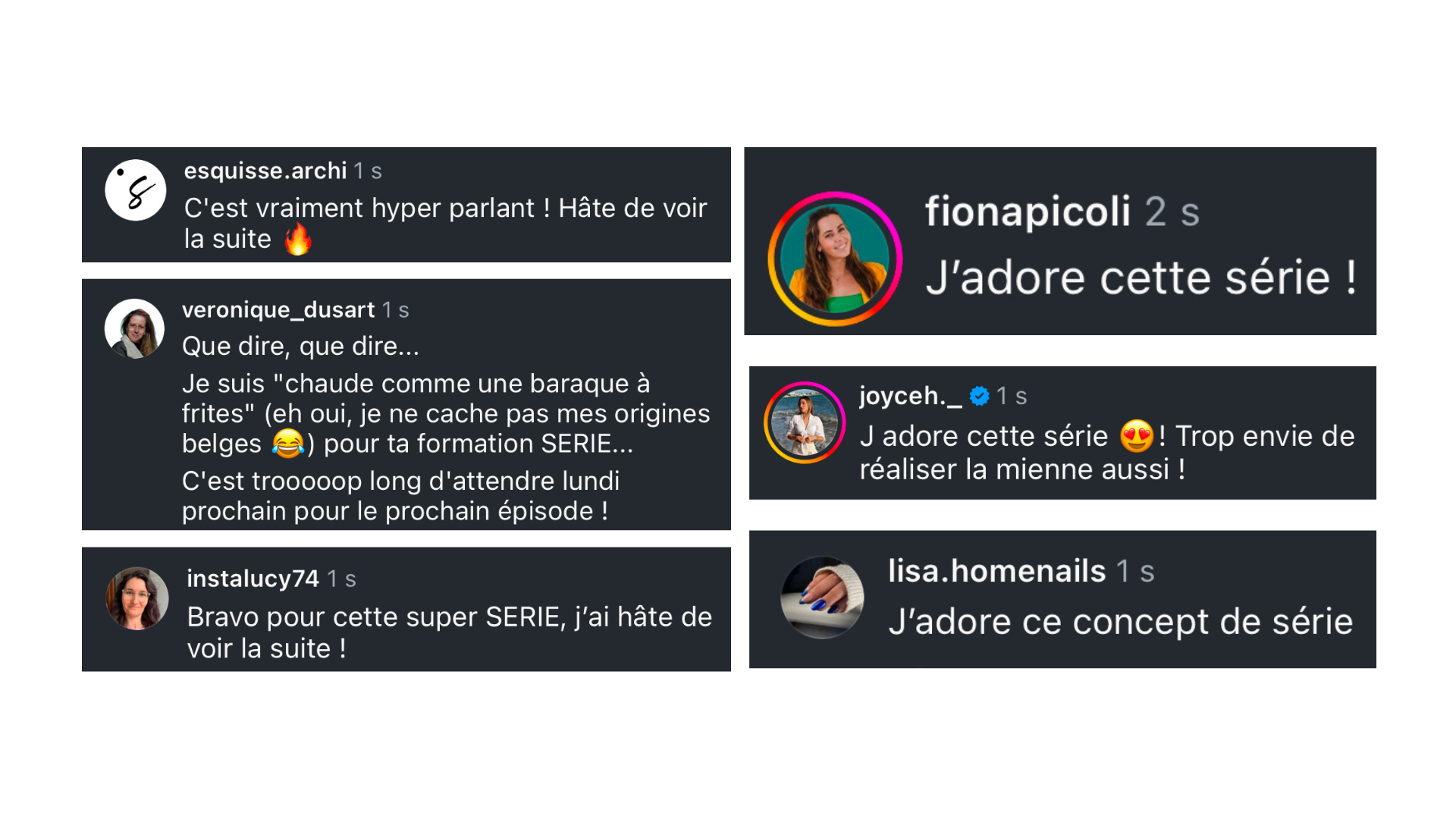This screenshot has width=1456, height=819.
Task: Click the fire emoji in esquisse.archi's comment
Action: [x=298, y=240]
